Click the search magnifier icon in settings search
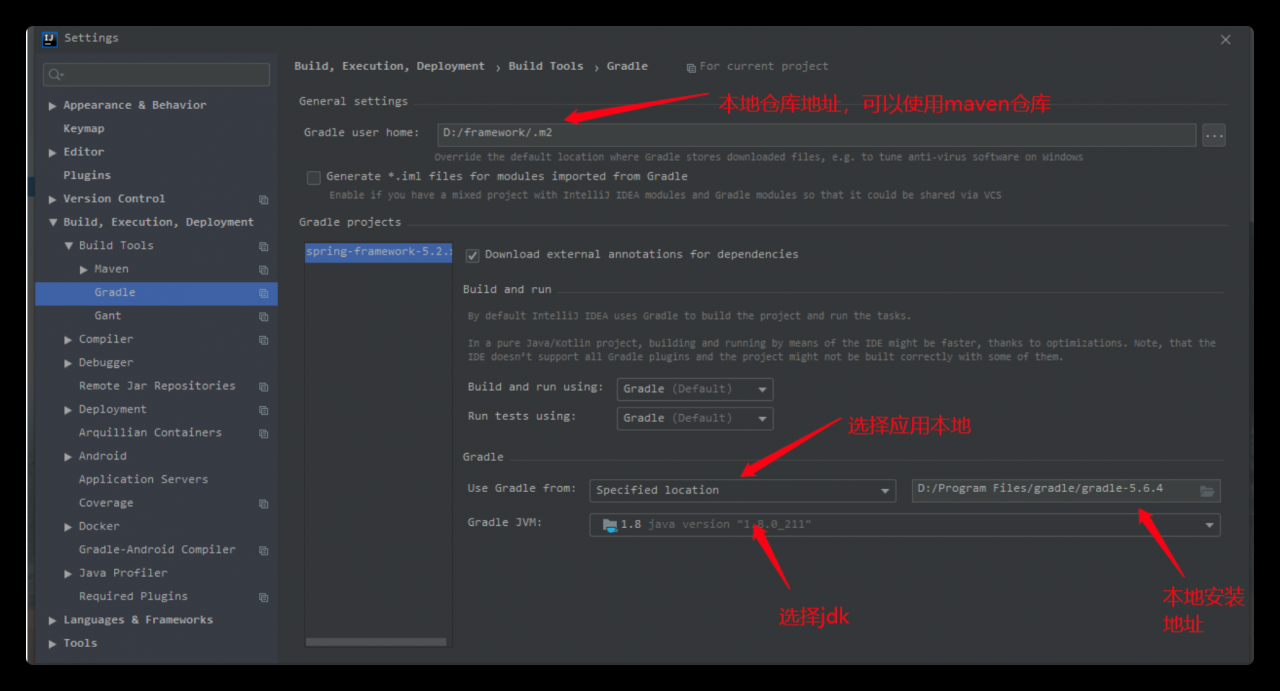This screenshot has width=1280, height=691. (x=55, y=75)
